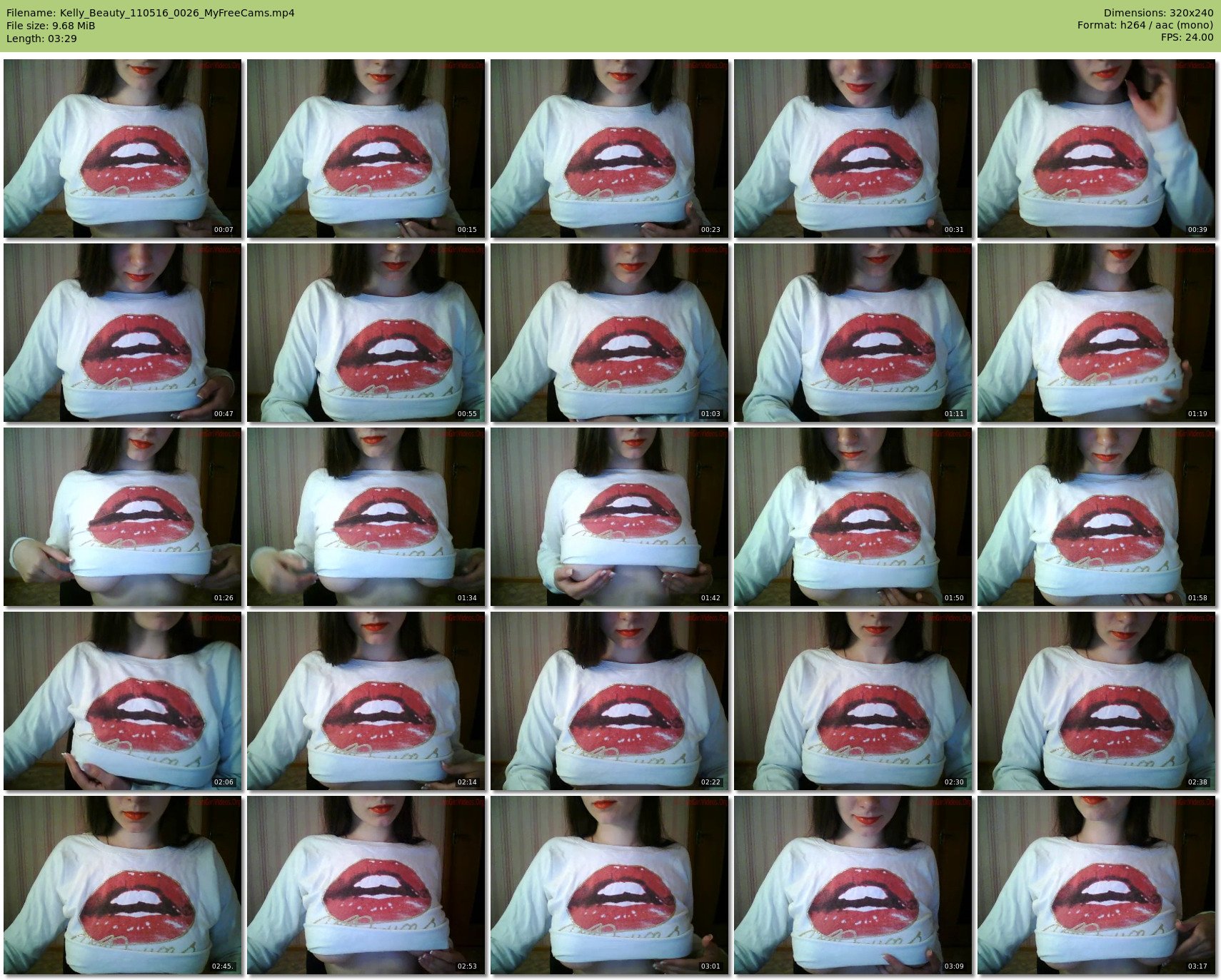This screenshot has width=1221, height=980.
Task: Open the frame at 01:03
Action: click(x=609, y=332)
